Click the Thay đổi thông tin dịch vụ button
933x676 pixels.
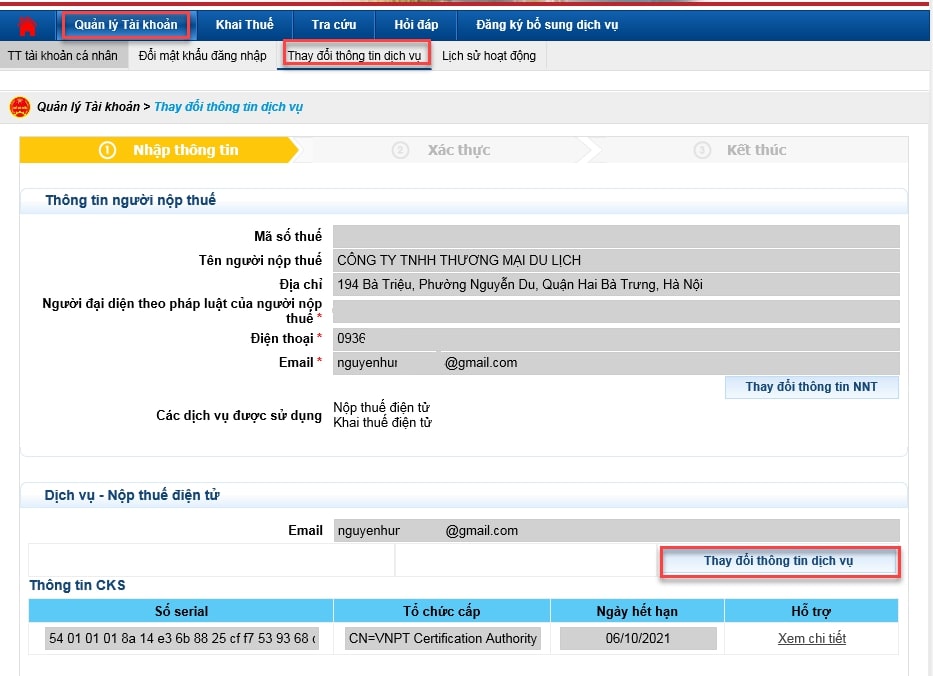point(779,561)
